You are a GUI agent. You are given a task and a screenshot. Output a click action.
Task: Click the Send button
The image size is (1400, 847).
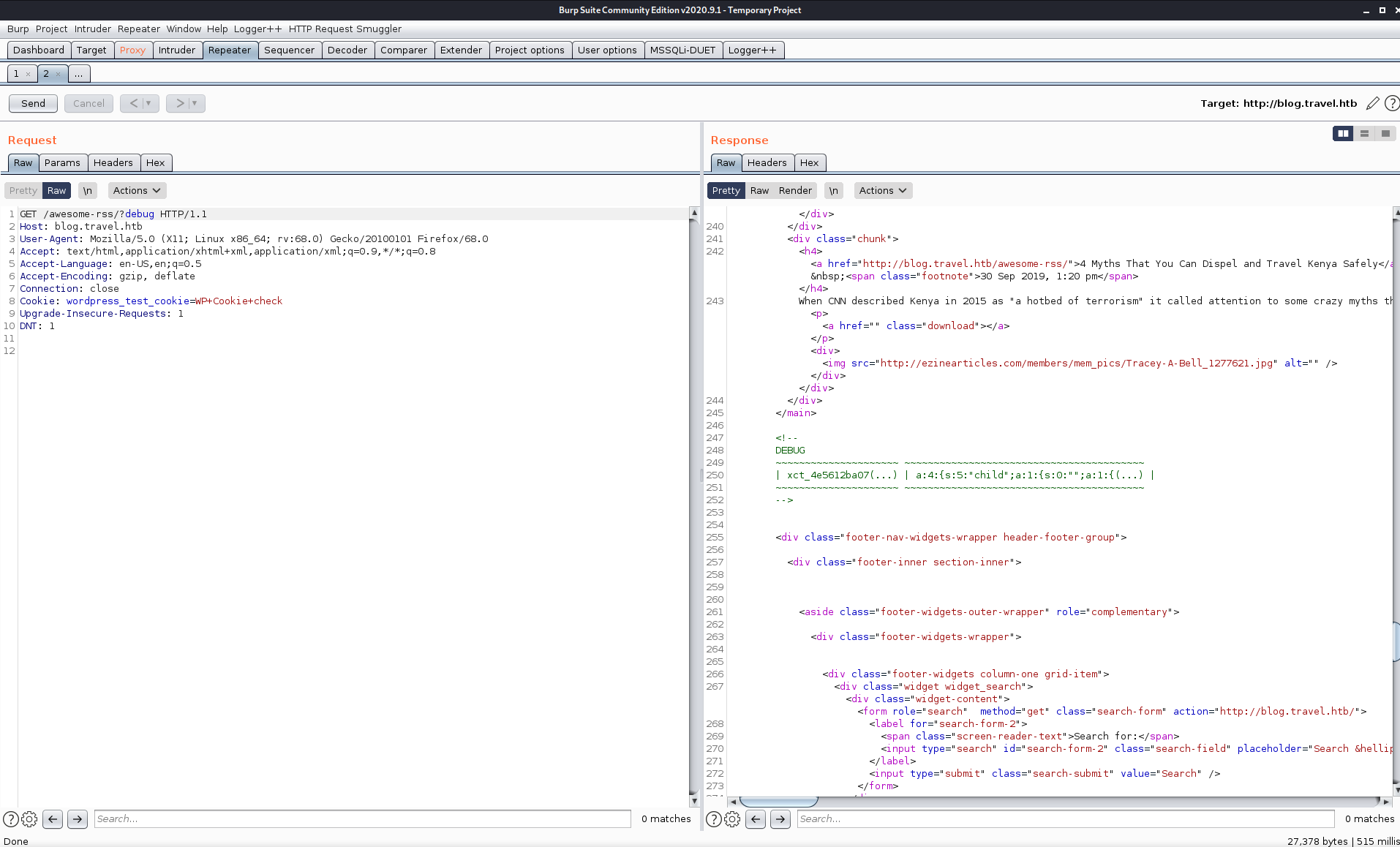pos(33,103)
